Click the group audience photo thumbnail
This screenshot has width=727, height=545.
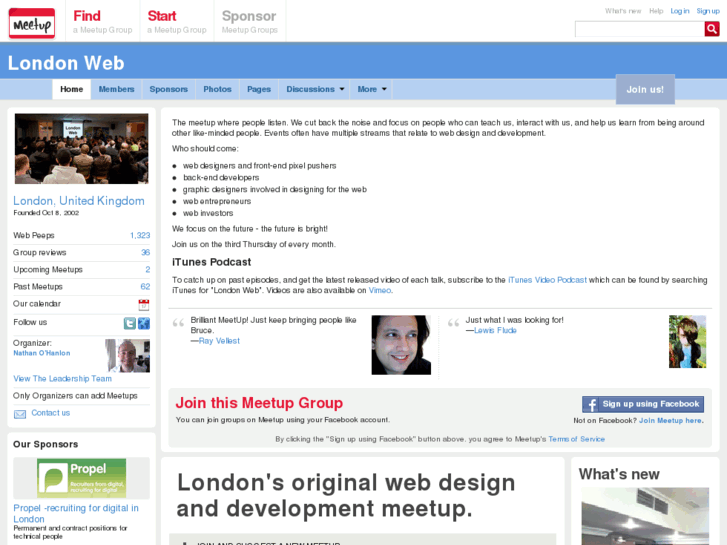82,148
